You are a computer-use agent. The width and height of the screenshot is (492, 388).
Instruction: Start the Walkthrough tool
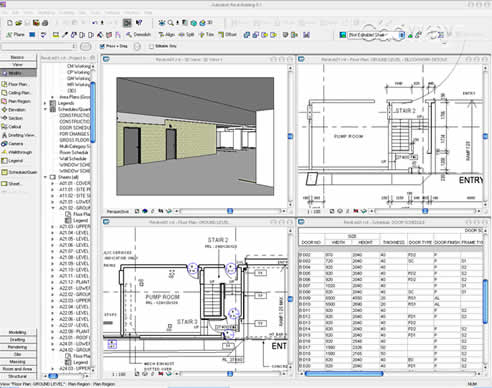16,152
